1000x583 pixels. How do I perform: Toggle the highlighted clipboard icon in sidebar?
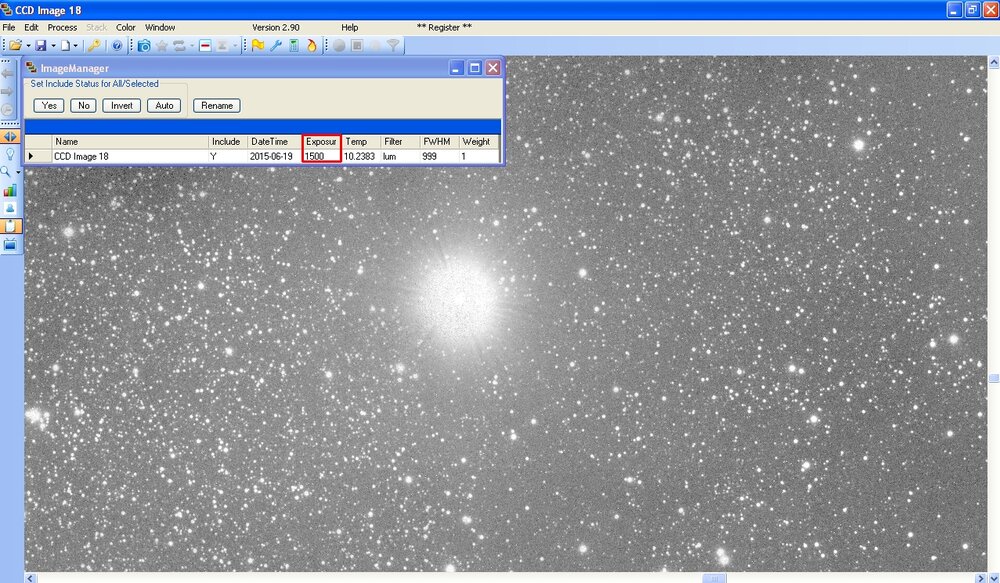10,226
